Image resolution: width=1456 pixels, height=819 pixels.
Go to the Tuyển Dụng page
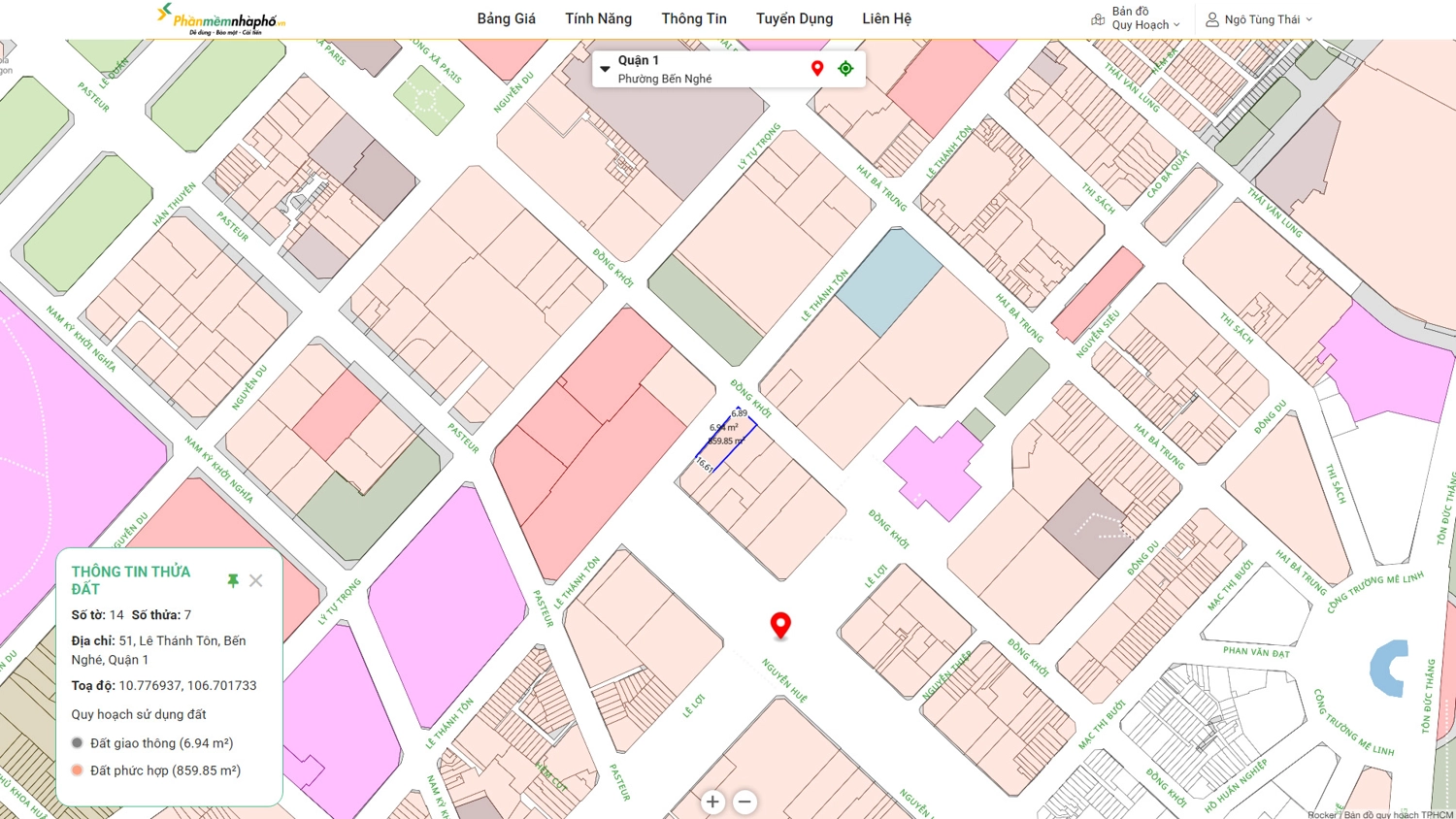coord(794,18)
